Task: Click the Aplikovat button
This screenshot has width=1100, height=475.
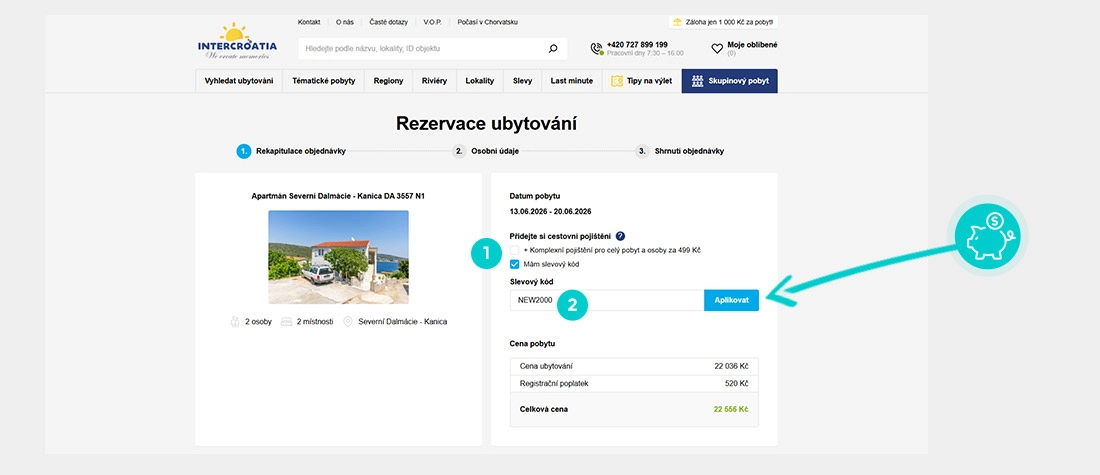Action: (x=732, y=300)
